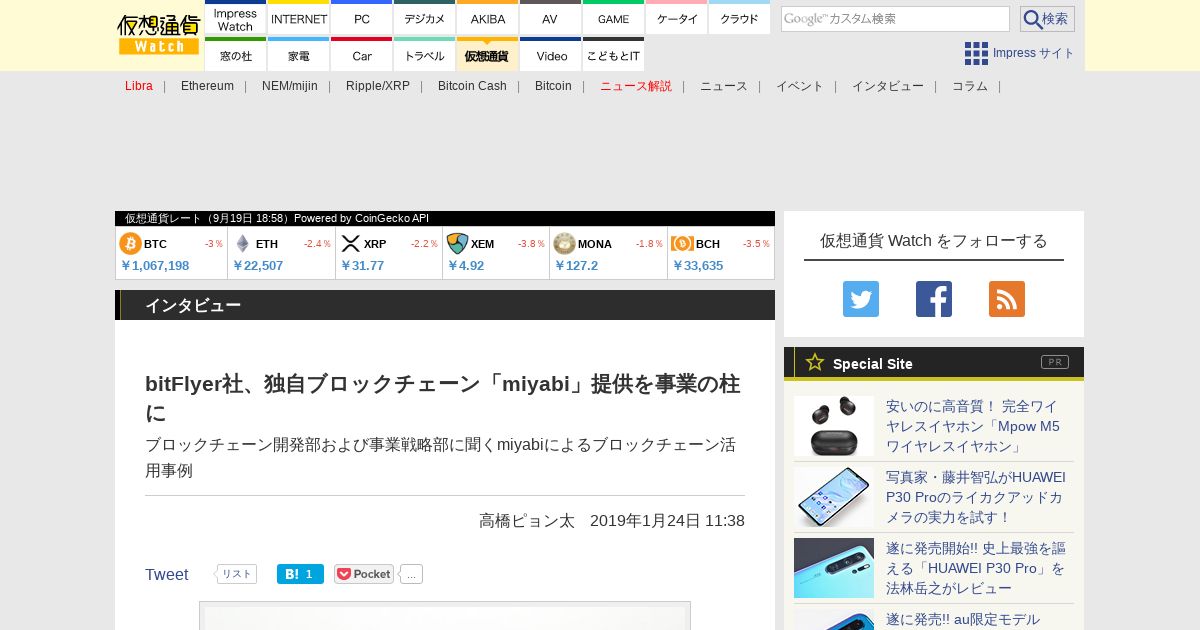Screen dimensions: 1200x630
Task: Open ケータイ Watch tab
Action: [x=677, y=19]
